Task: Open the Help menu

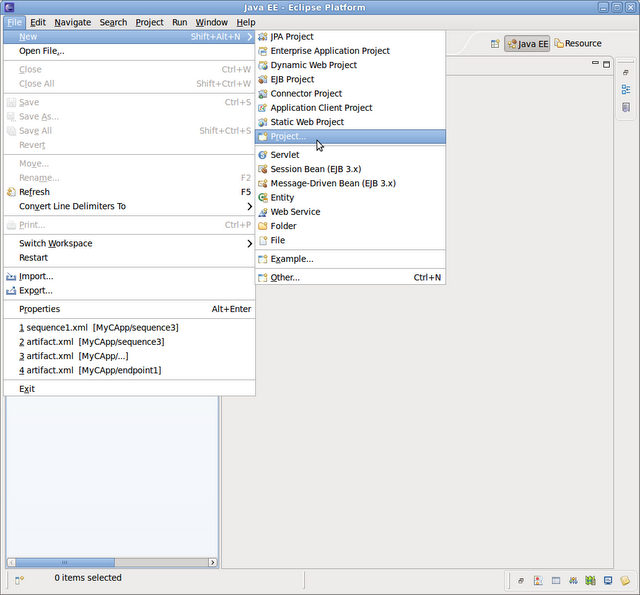Action: pos(246,22)
